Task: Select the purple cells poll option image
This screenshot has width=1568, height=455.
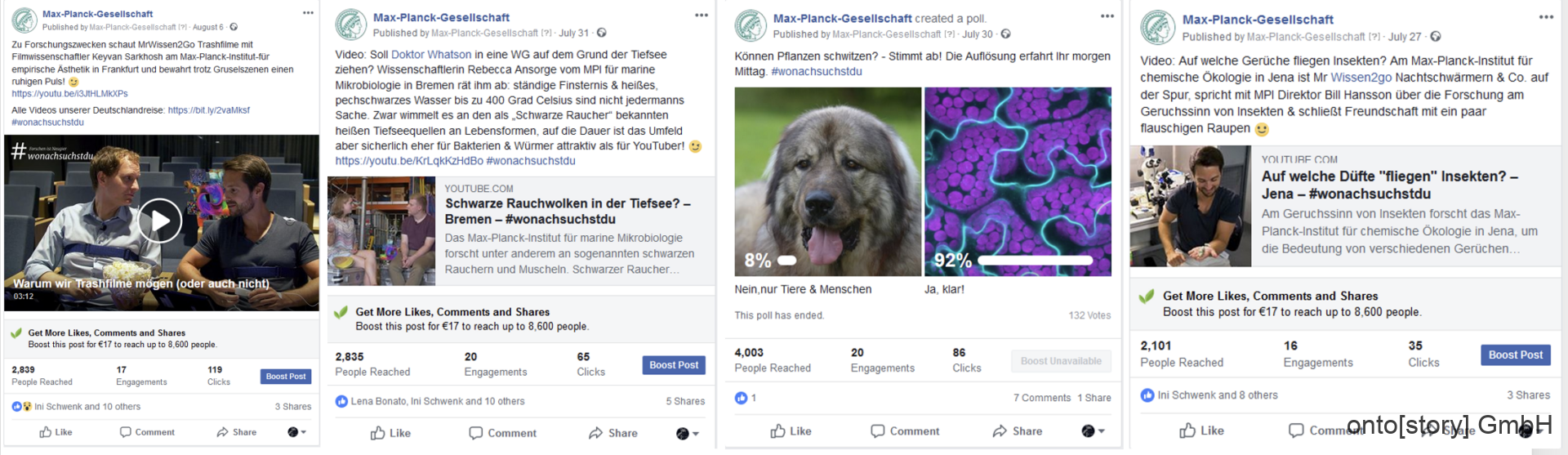Action: click(x=1018, y=181)
